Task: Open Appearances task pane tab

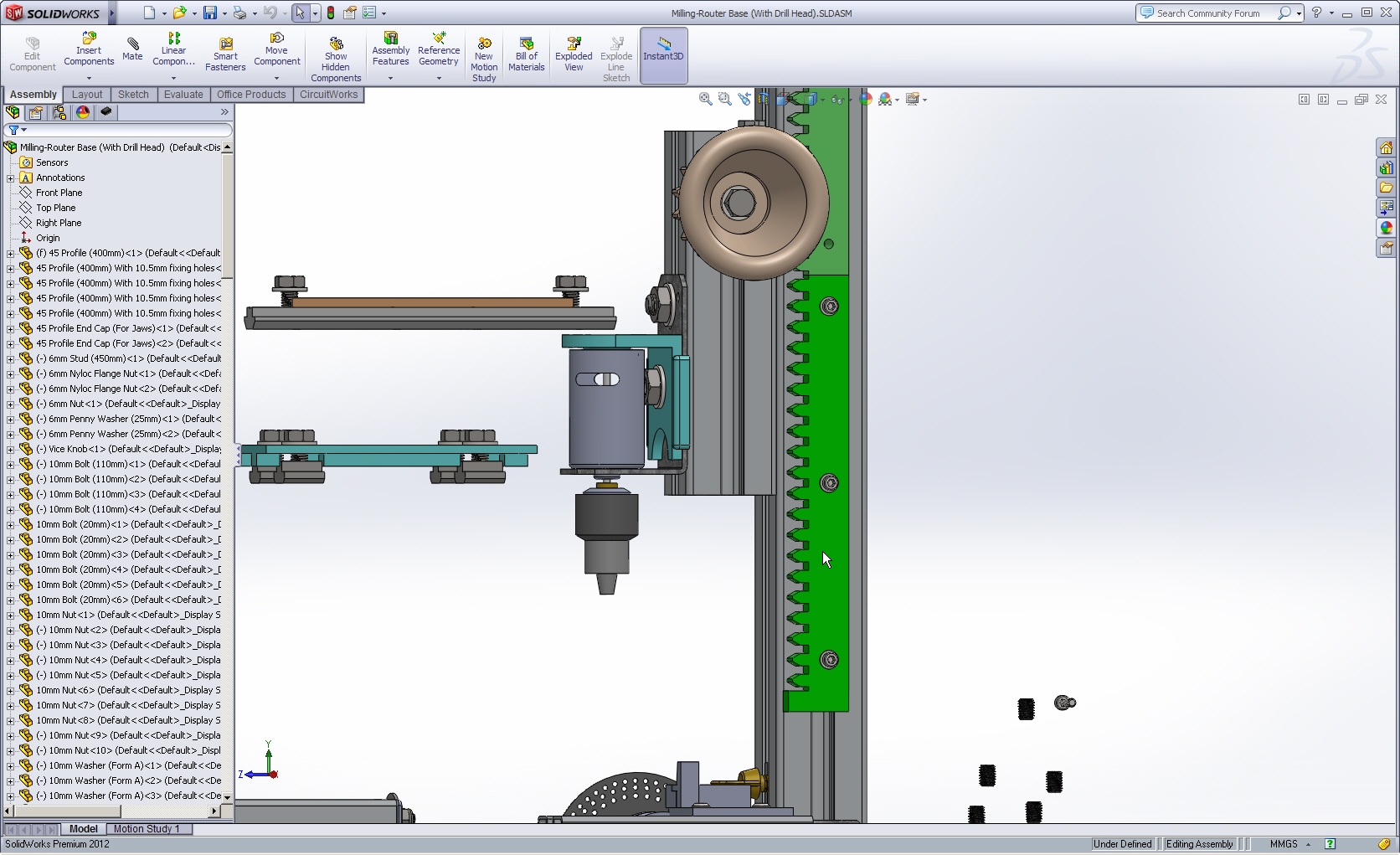Action: tap(1387, 228)
